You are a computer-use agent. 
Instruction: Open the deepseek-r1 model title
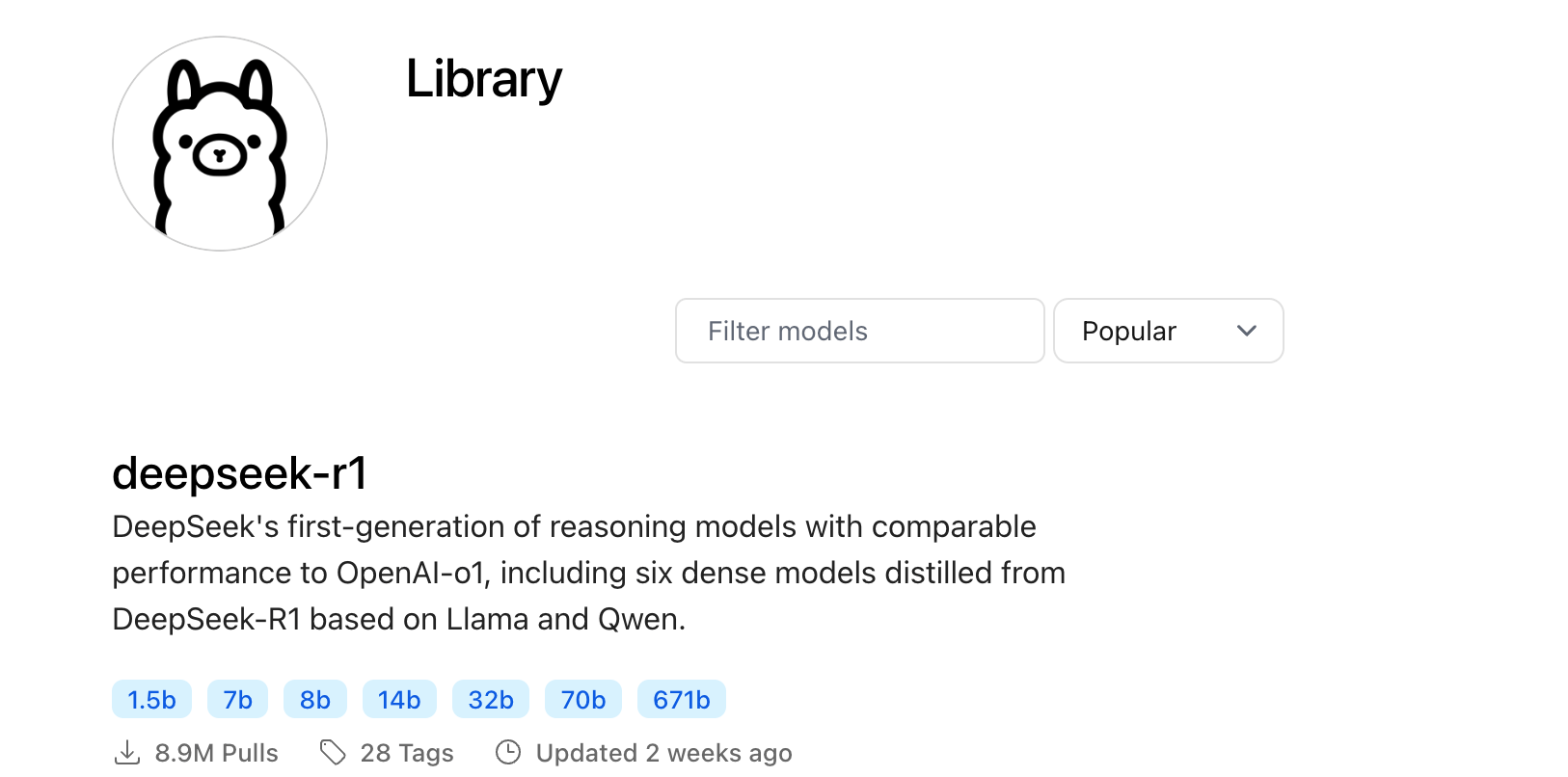(x=239, y=473)
